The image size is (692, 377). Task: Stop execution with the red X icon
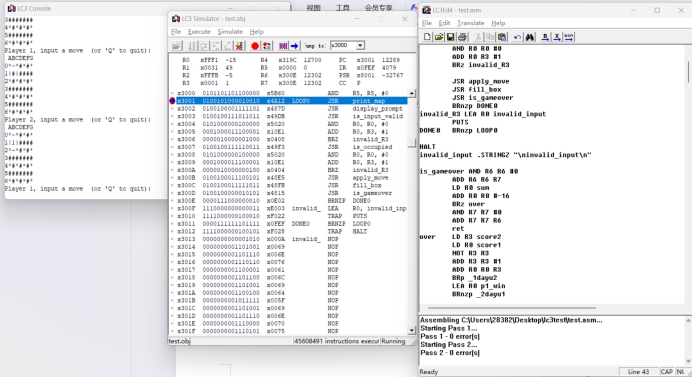[x=240, y=45]
